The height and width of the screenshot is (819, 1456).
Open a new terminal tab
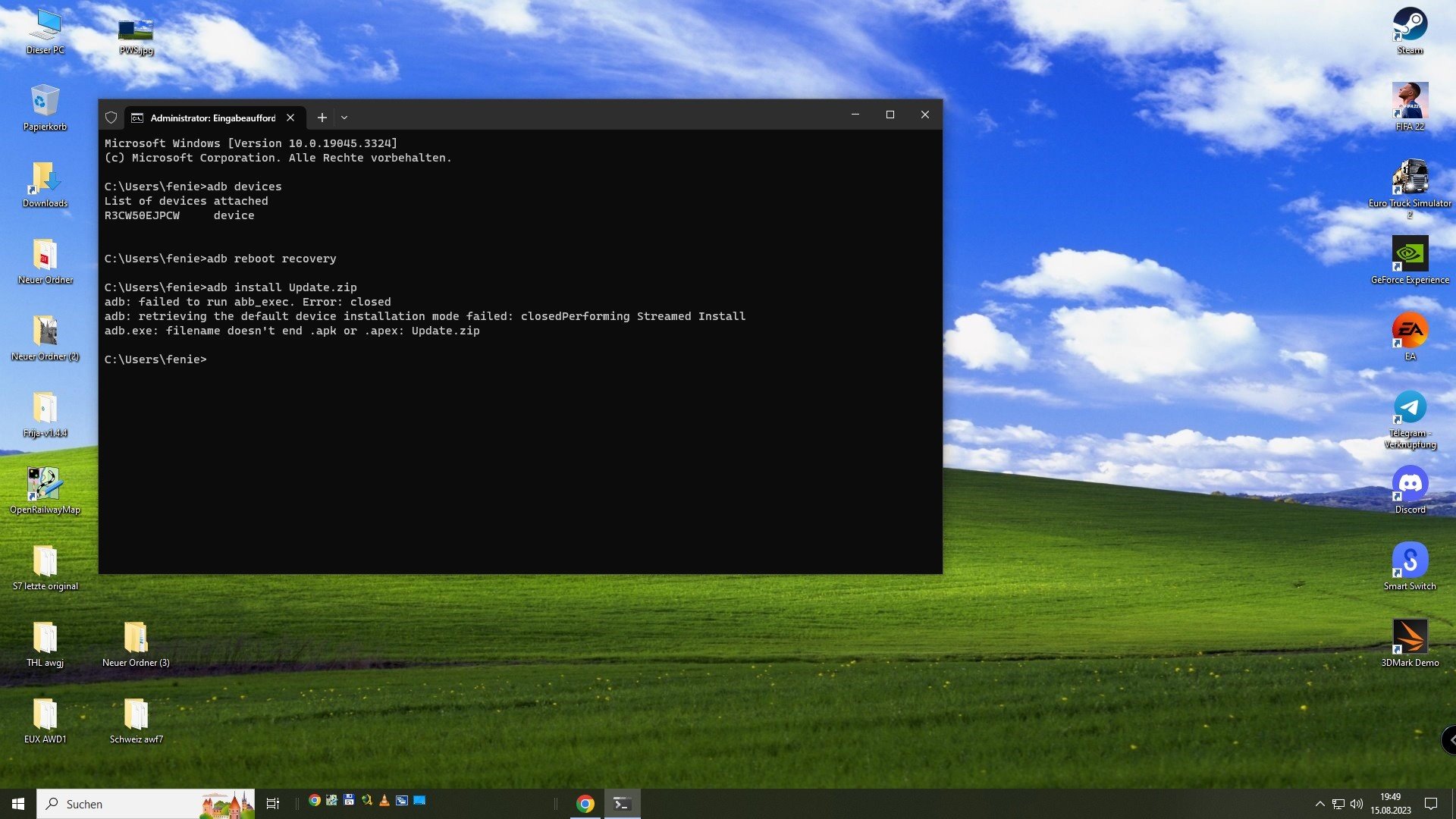point(322,118)
